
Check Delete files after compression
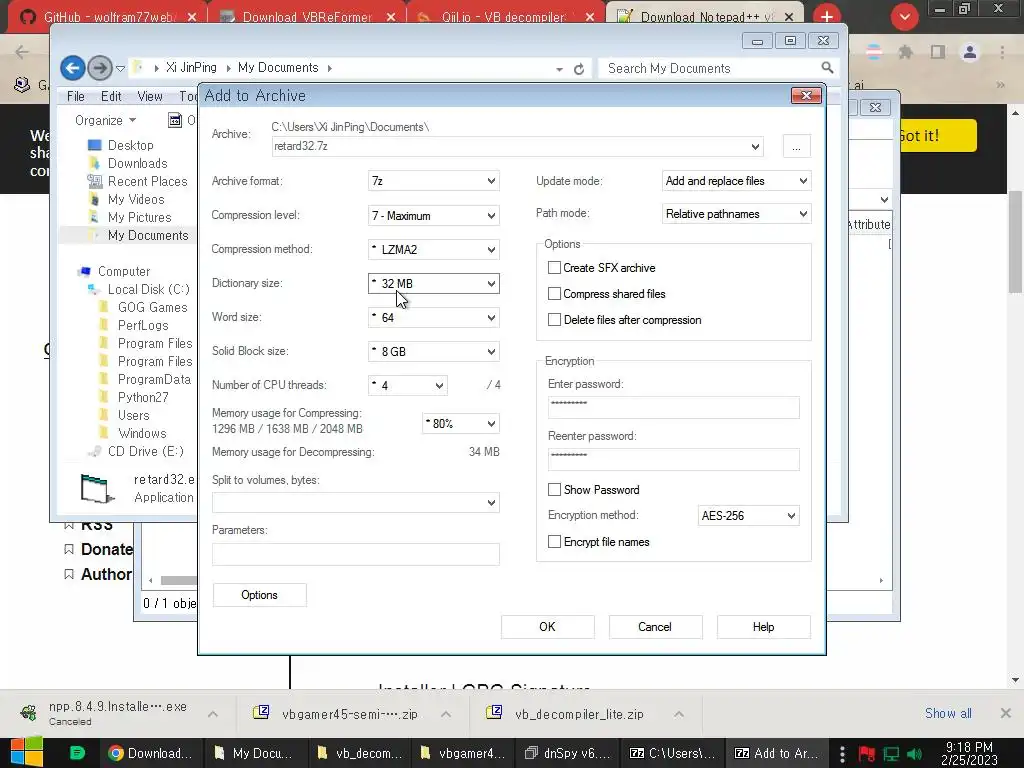coord(554,320)
